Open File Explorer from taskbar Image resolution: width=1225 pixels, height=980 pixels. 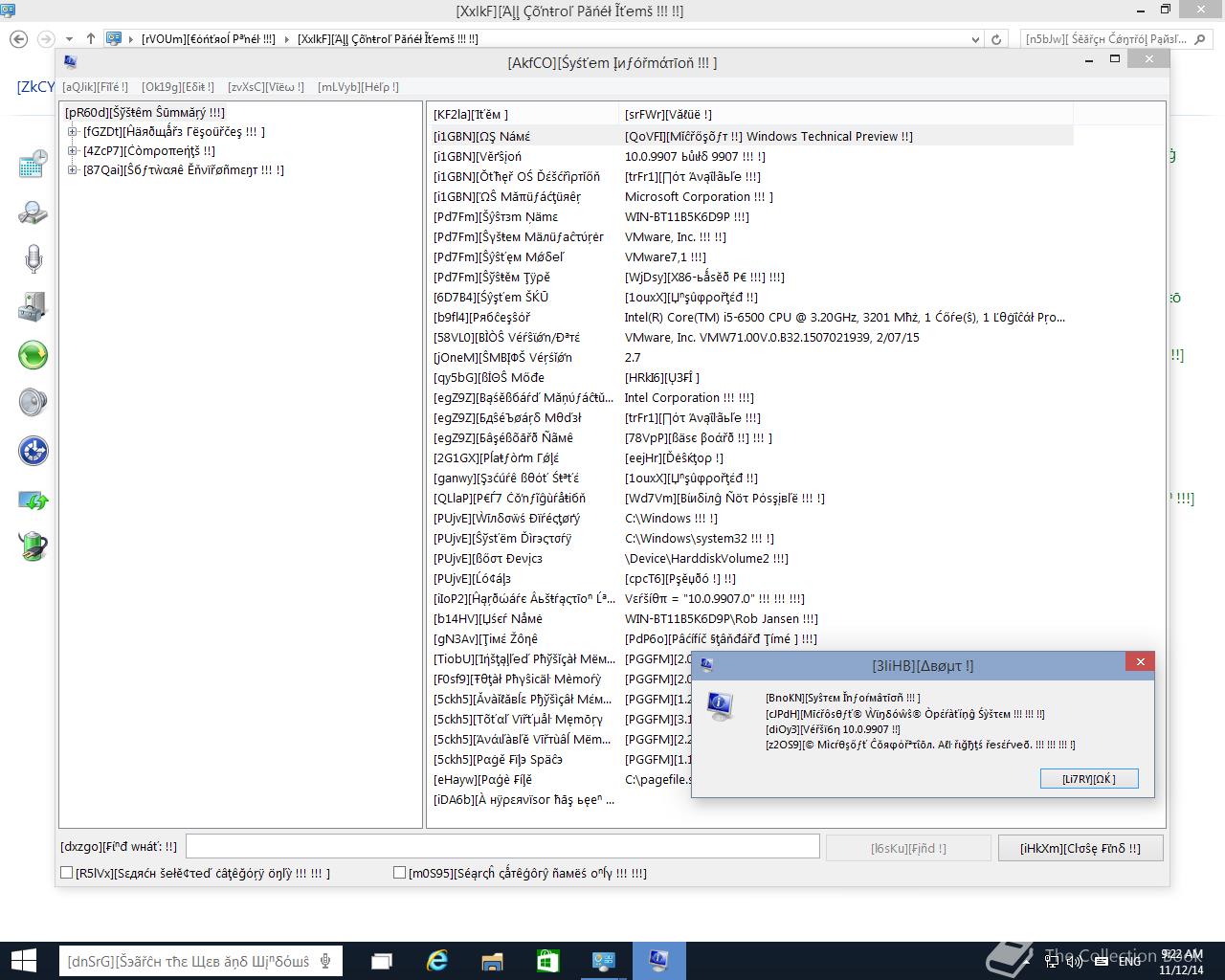(x=493, y=961)
